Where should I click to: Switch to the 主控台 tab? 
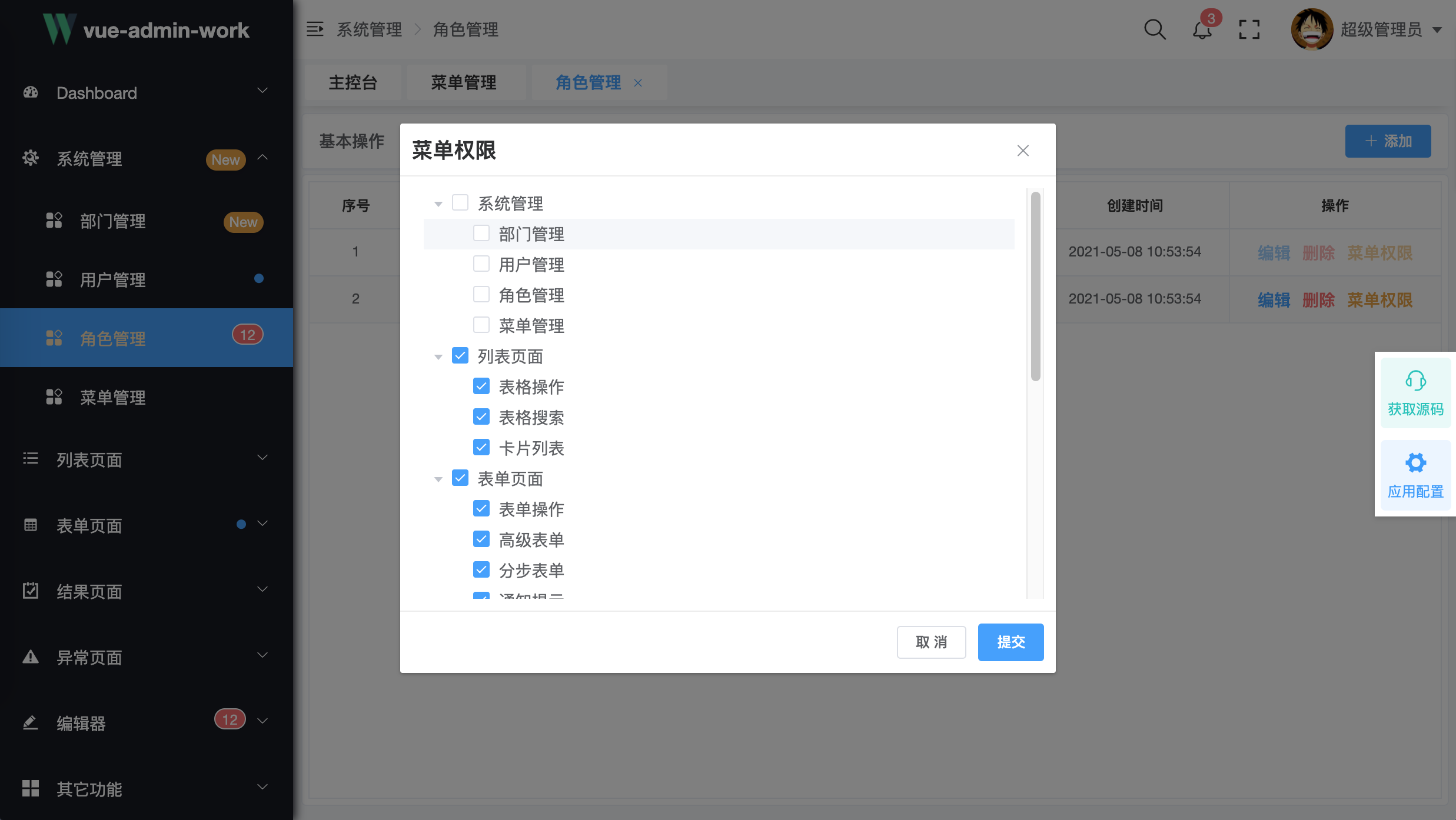(353, 83)
